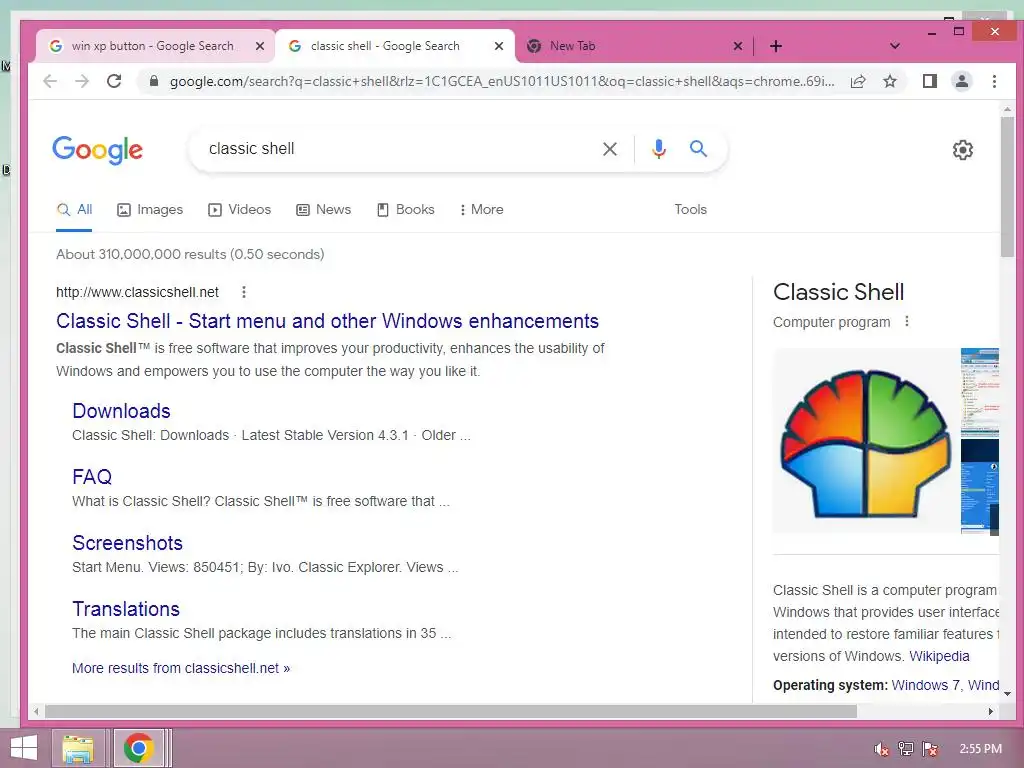
Task: Go back to the previous page
Action: [50, 81]
